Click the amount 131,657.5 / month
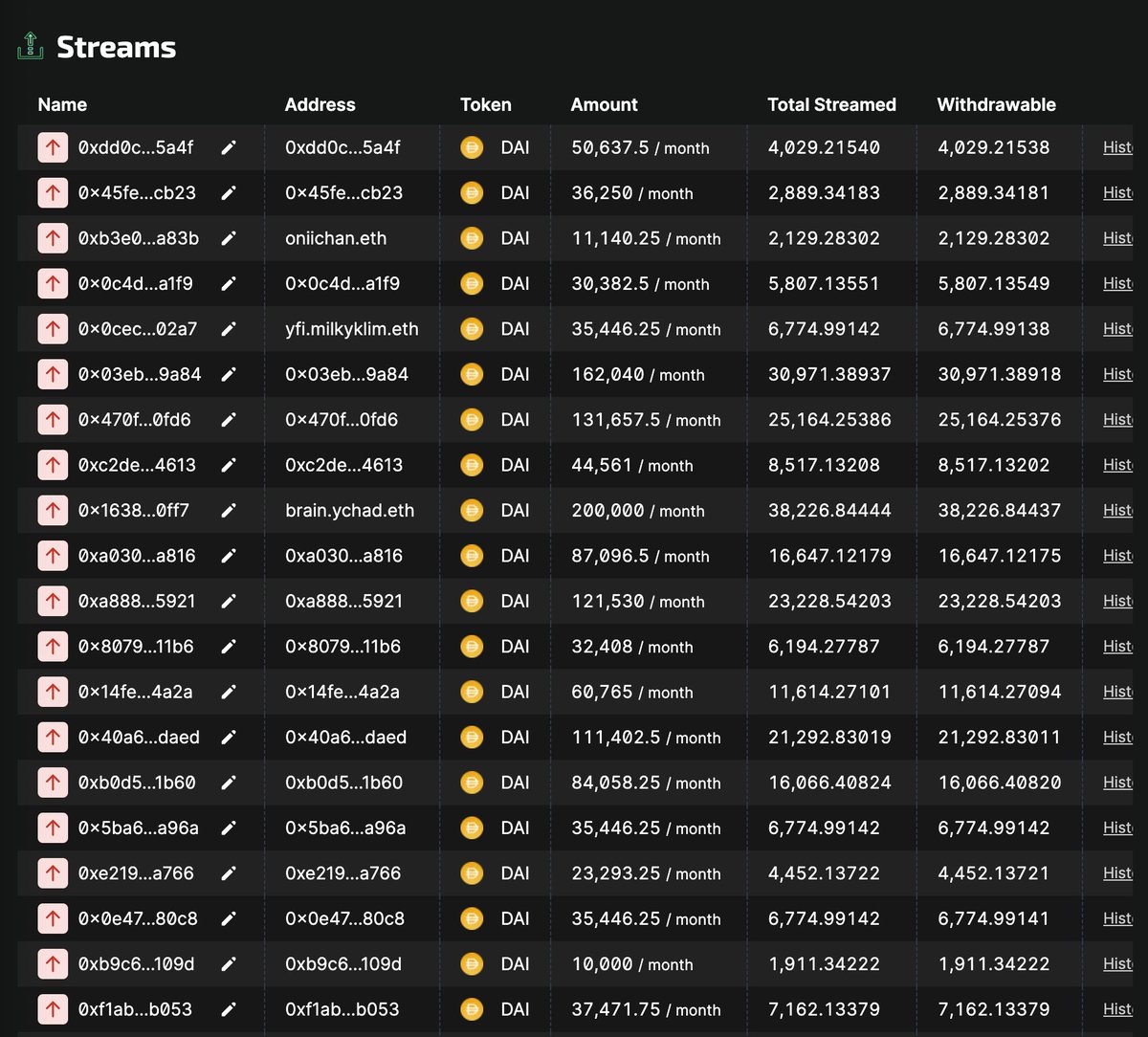 [647, 419]
